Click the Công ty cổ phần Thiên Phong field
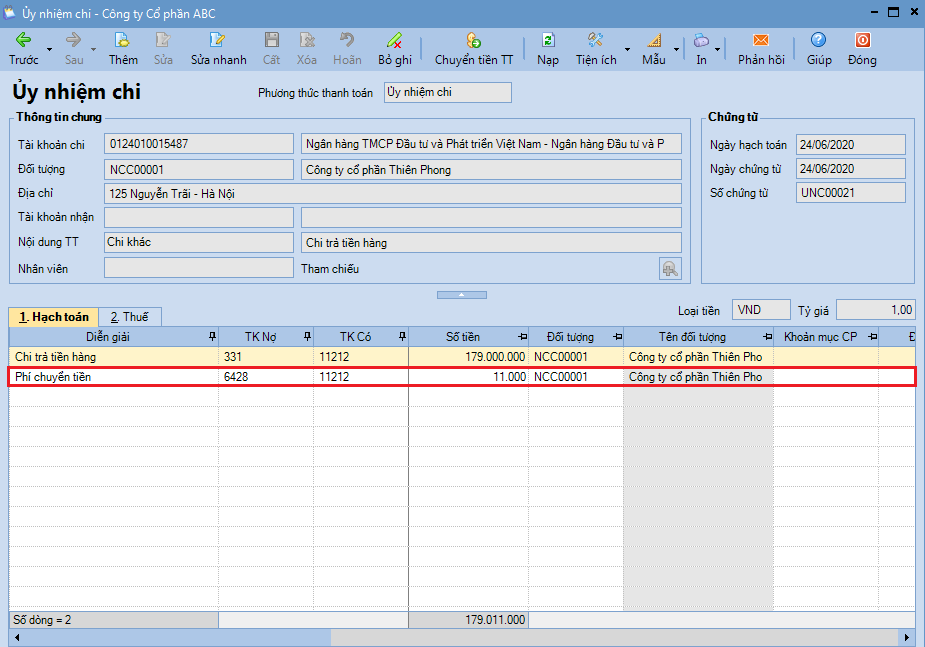The image size is (925, 647). pos(491,170)
